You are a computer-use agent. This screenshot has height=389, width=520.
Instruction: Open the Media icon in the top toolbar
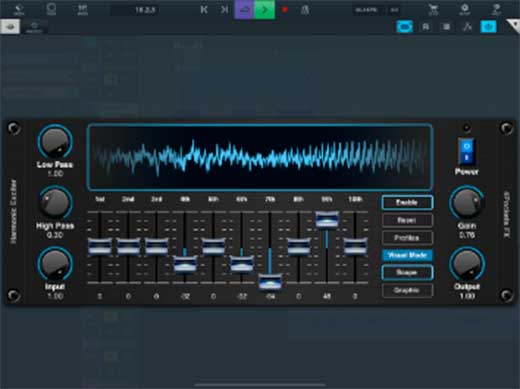[19, 9]
